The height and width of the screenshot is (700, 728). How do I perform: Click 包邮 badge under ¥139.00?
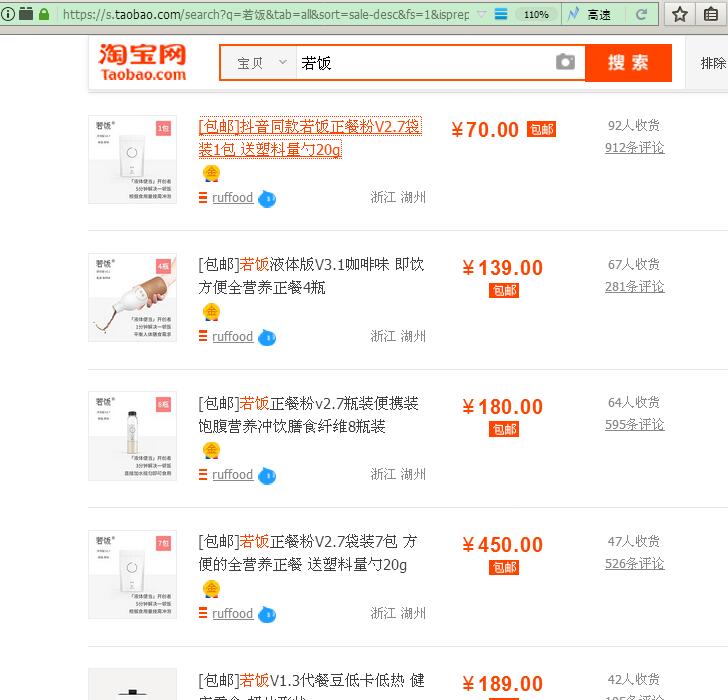504,291
